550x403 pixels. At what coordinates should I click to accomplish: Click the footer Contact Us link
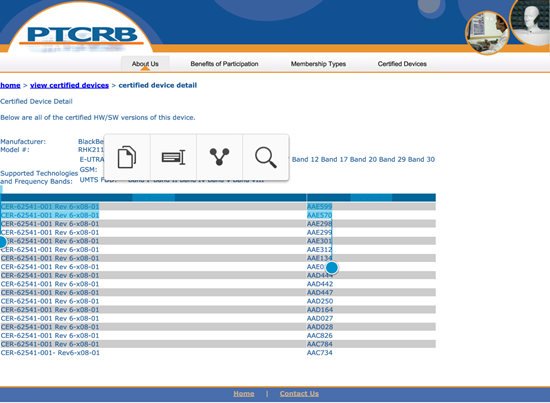(299, 394)
